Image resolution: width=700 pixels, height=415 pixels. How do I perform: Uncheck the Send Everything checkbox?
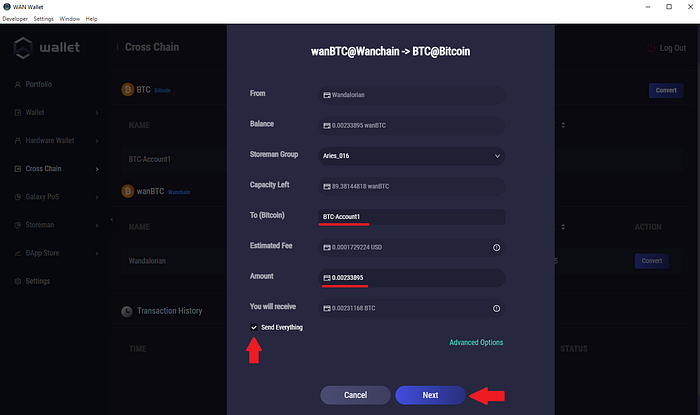pos(254,327)
